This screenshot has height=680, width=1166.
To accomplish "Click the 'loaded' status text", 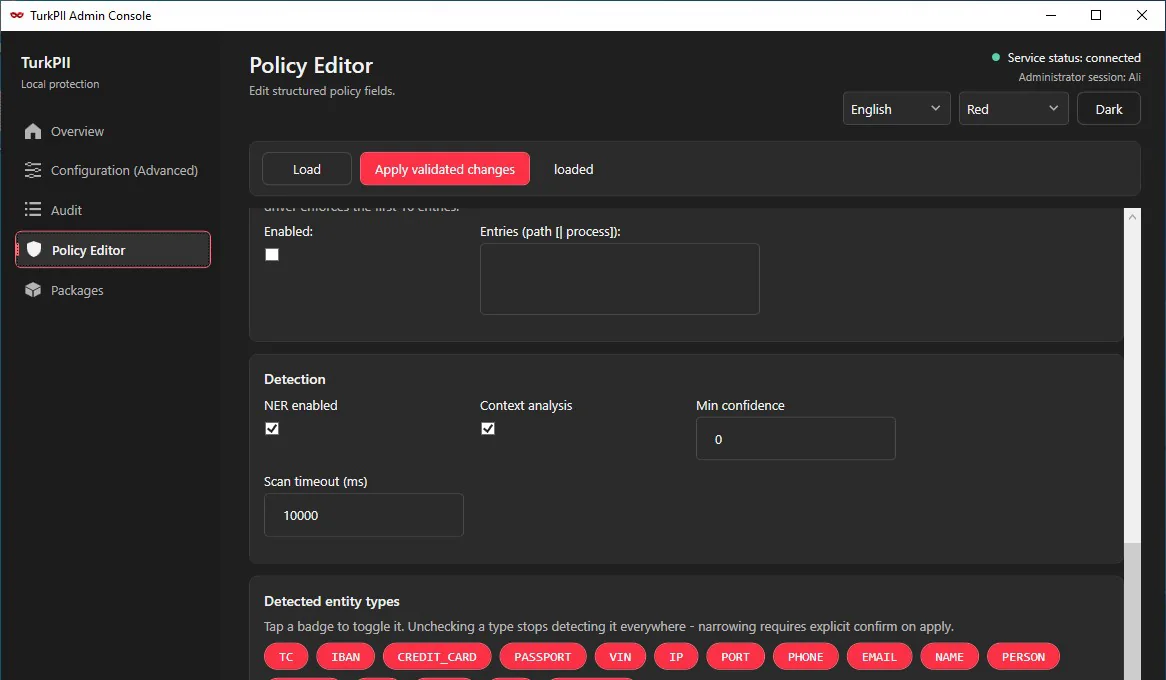I will (573, 170).
